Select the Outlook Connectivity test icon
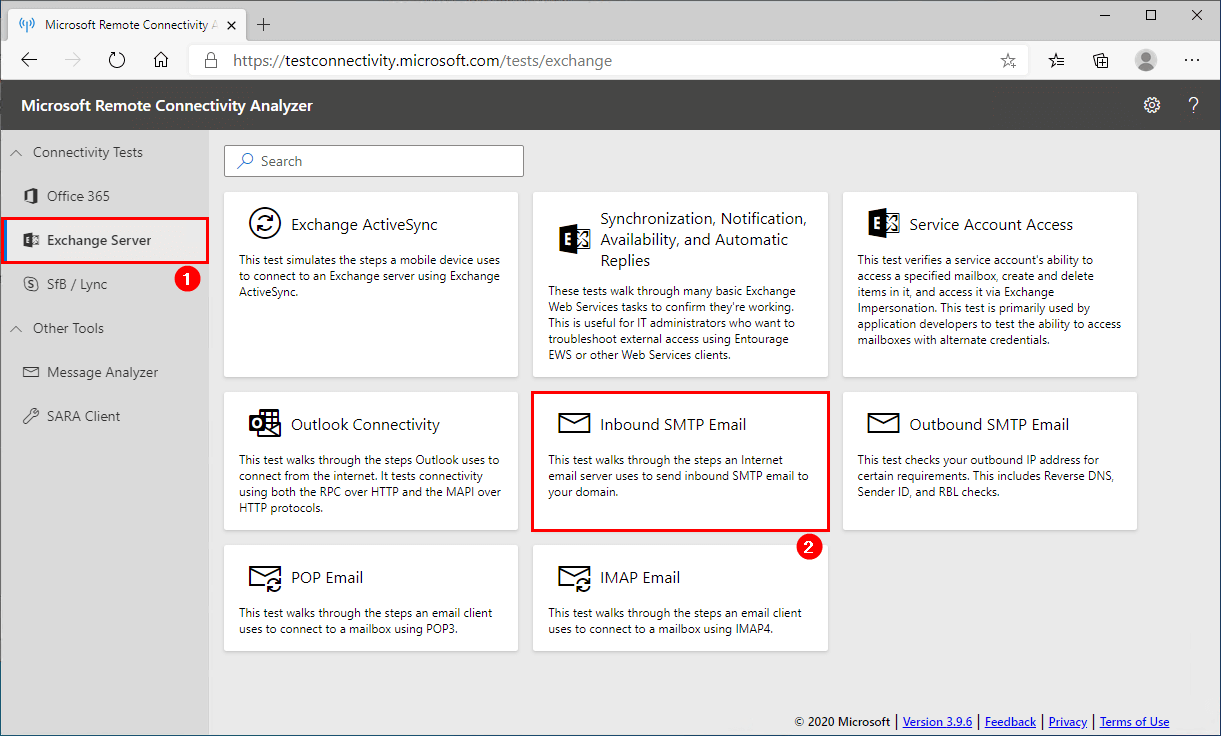Image resolution: width=1221 pixels, height=736 pixels. click(x=264, y=424)
